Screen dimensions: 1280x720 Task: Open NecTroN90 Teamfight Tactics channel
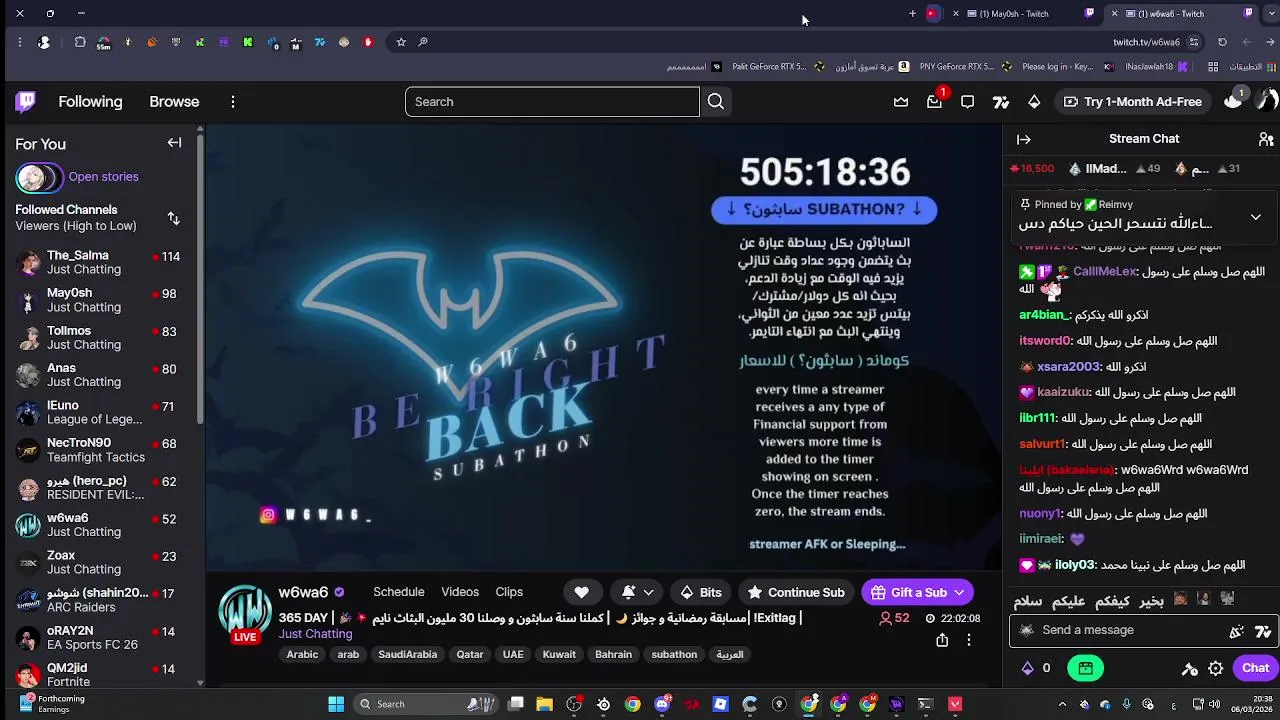pos(101,450)
